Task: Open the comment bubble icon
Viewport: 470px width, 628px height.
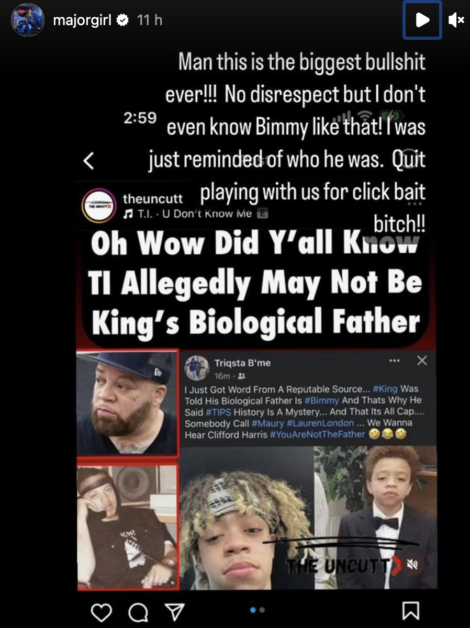Action: click(x=138, y=612)
